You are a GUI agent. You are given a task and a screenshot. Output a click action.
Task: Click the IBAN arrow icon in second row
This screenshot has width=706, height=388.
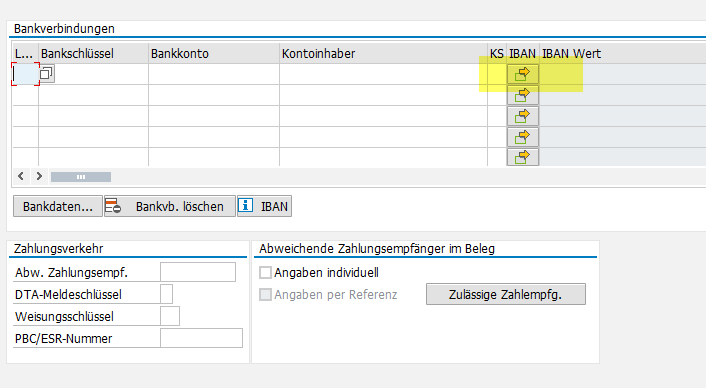point(522,95)
